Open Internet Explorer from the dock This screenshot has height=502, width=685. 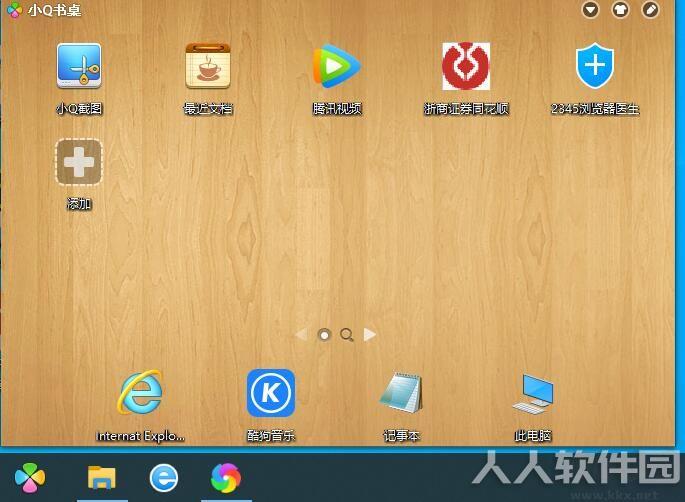click(140, 392)
